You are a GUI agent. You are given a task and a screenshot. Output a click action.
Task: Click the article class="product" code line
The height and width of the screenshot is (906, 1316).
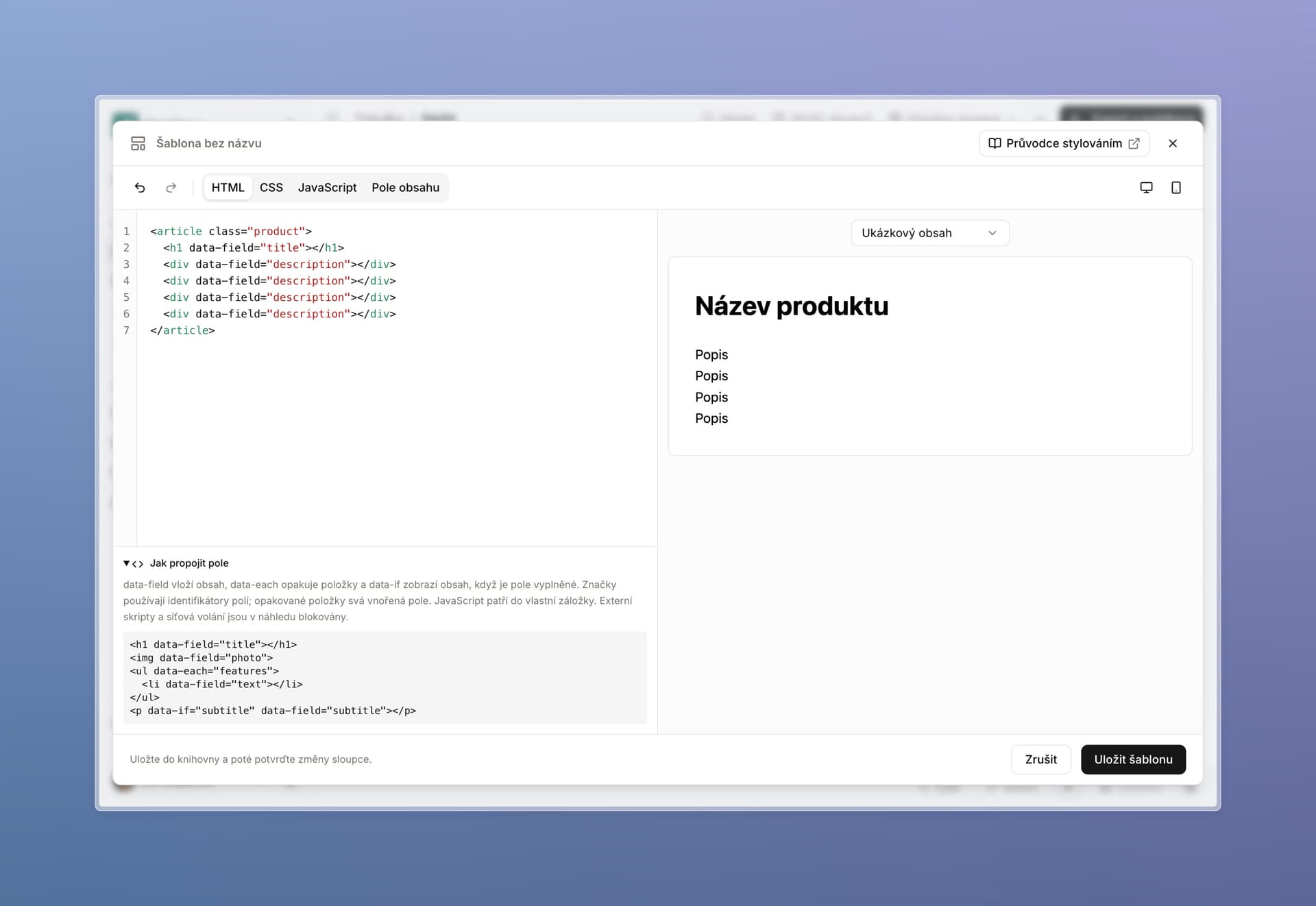[x=231, y=232]
